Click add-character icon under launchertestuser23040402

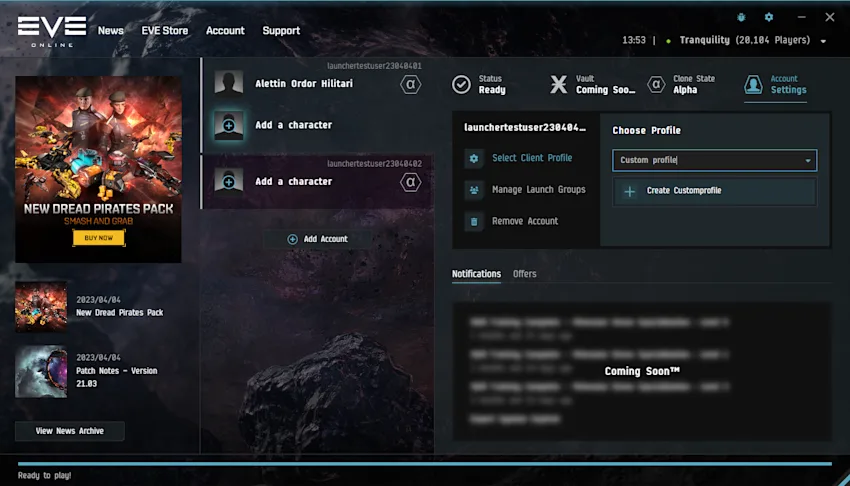coord(229,182)
